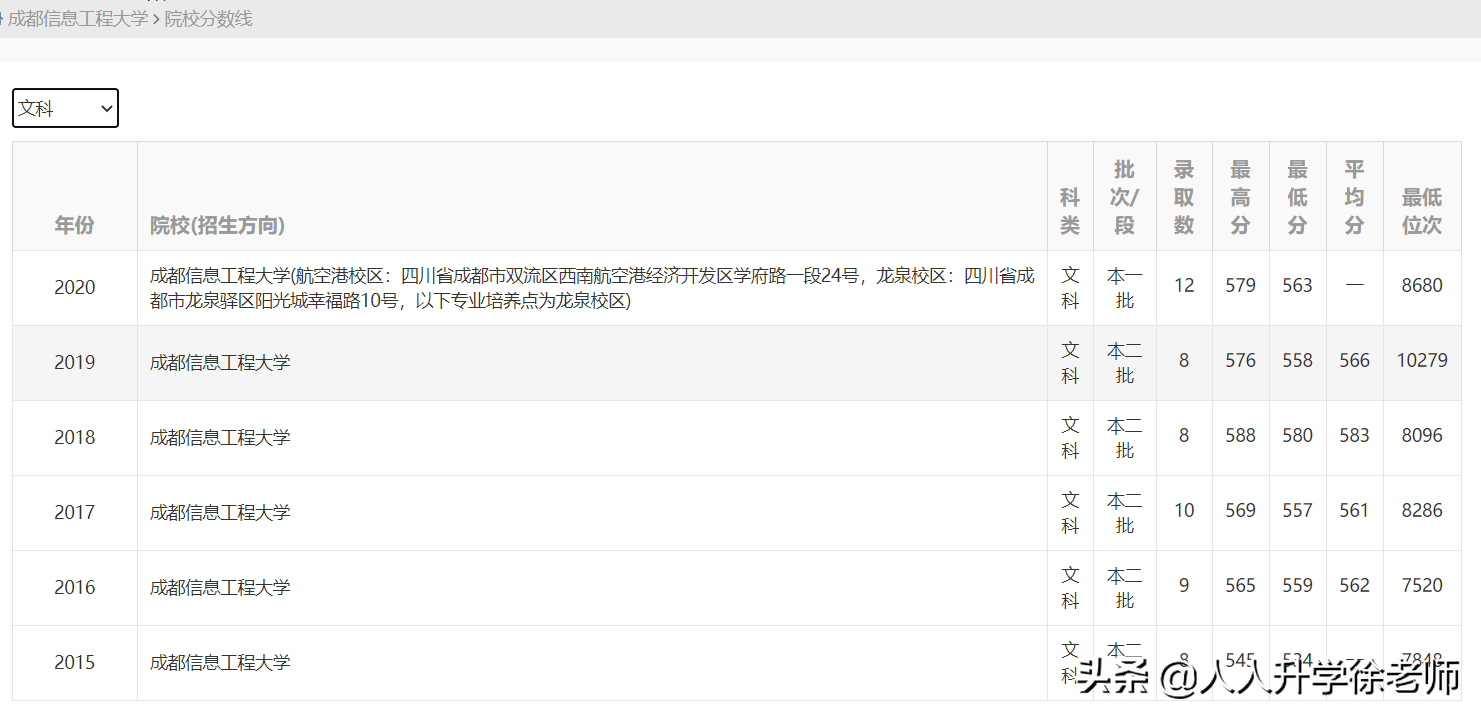The width and height of the screenshot is (1481, 717).
Task: Select admission count 8 in the 2018 row
Action: point(1184,435)
